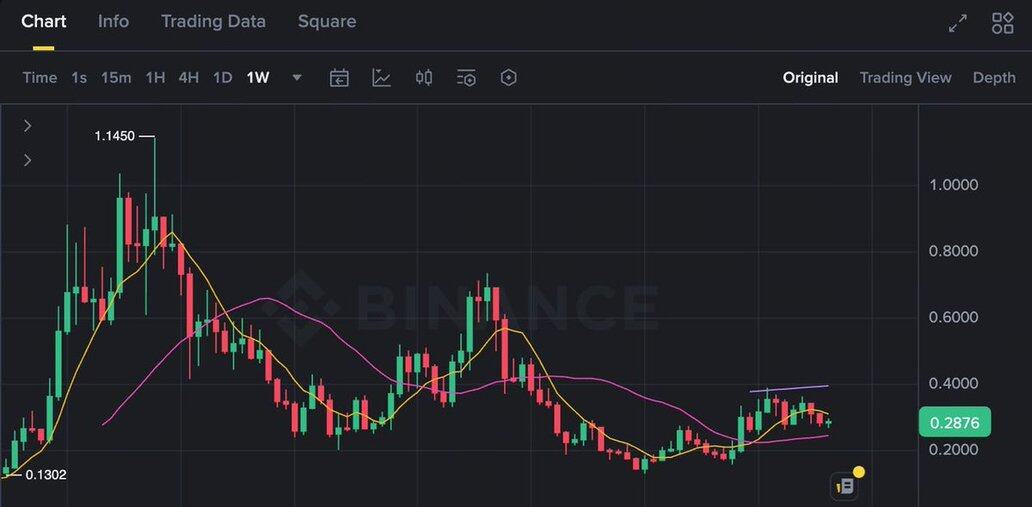Open the chart display settings icon
This screenshot has height=507, width=1032.
pos(466,78)
